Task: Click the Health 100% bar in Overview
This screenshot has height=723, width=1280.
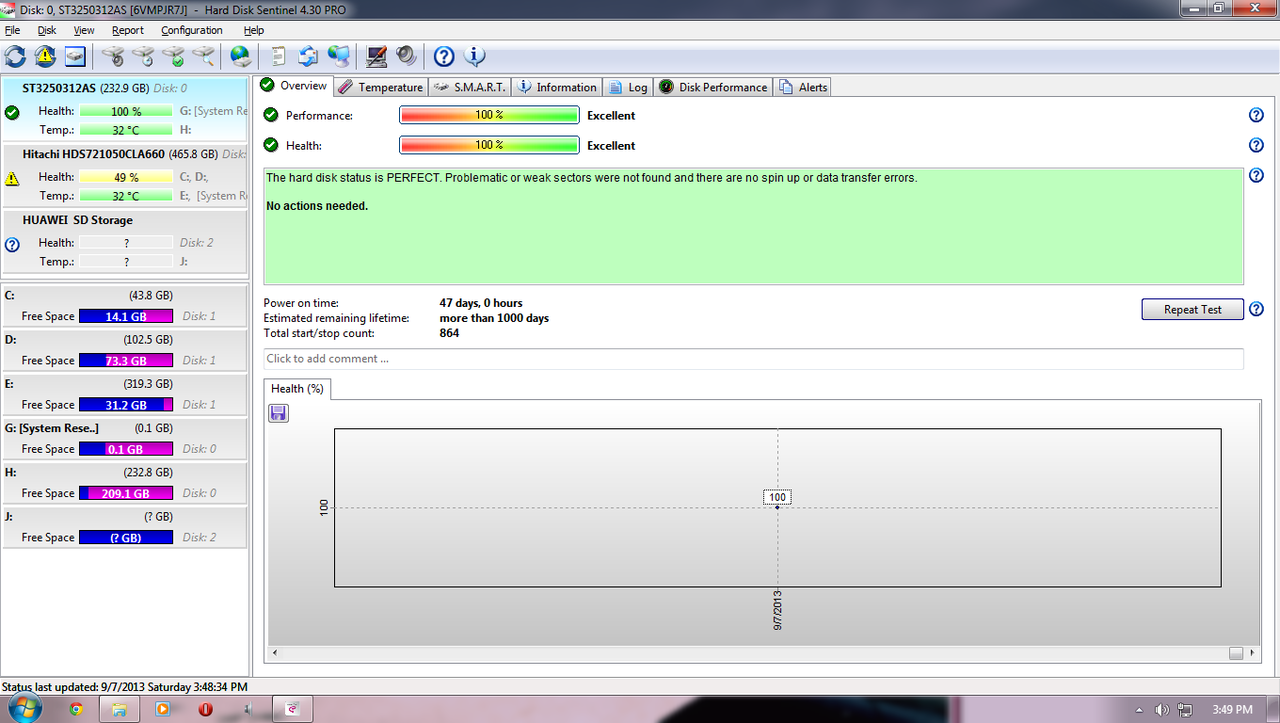Action: click(489, 145)
